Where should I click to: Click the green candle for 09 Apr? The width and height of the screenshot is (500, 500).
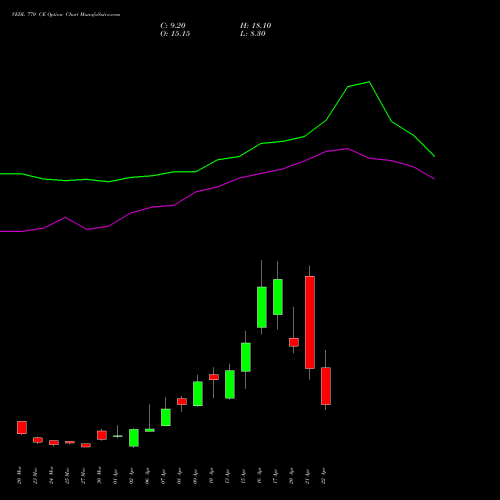198,394
